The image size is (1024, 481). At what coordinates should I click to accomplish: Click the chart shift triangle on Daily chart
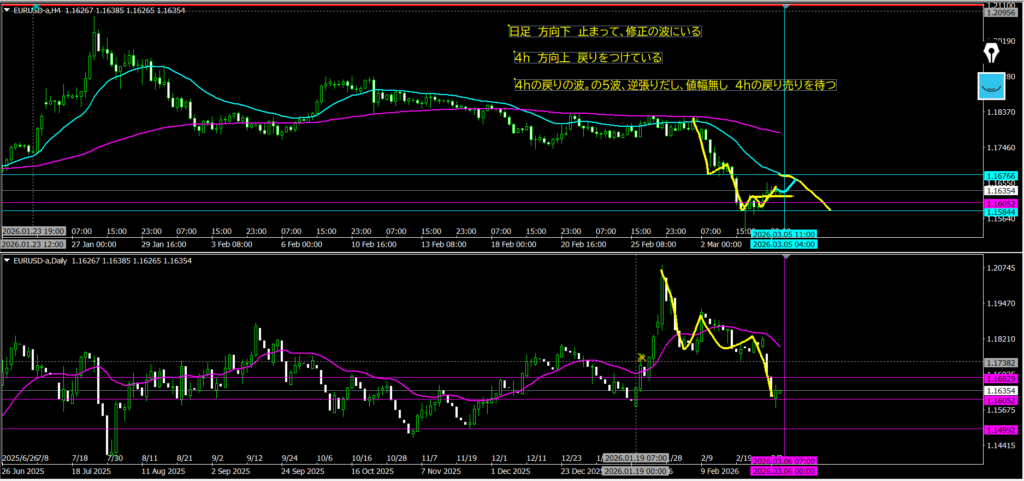tap(785, 259)
